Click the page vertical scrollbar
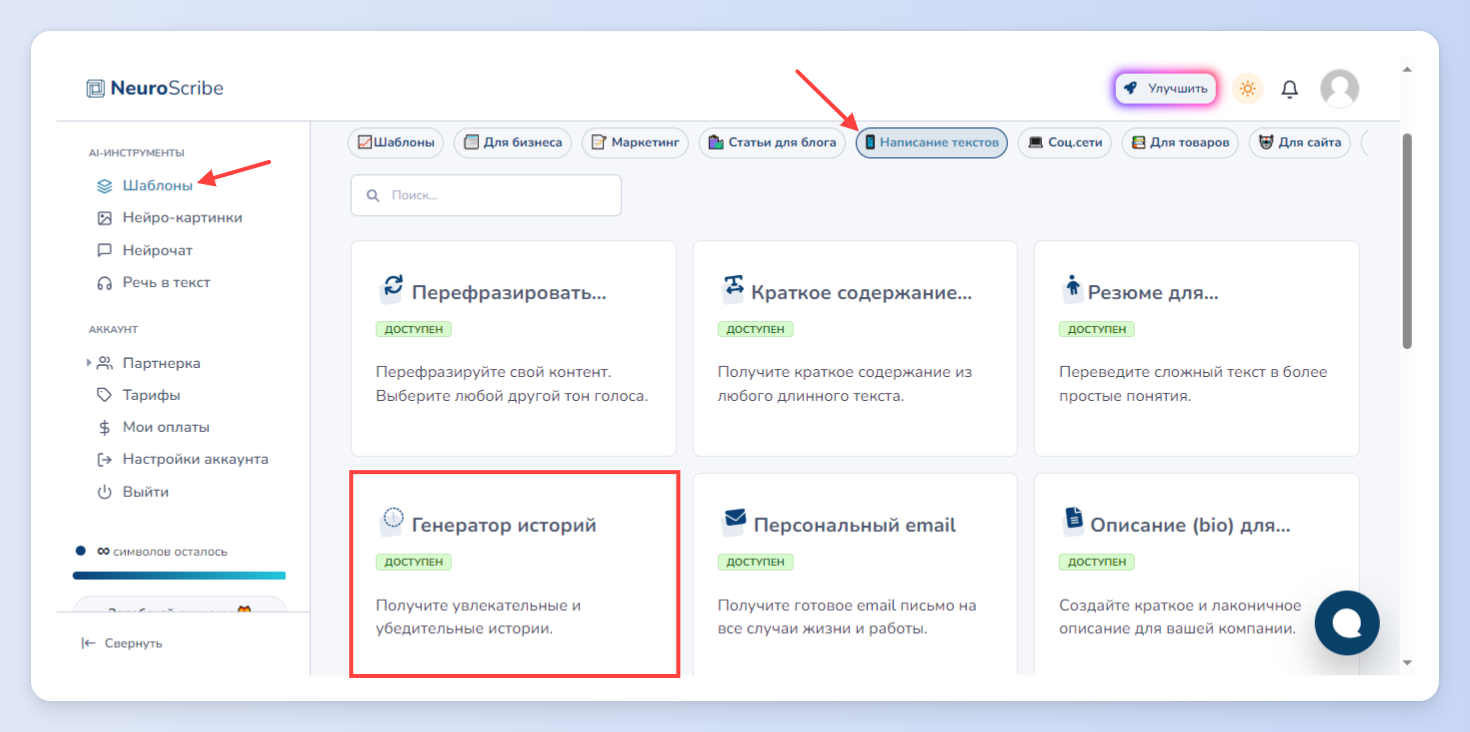 (1407, 241)
